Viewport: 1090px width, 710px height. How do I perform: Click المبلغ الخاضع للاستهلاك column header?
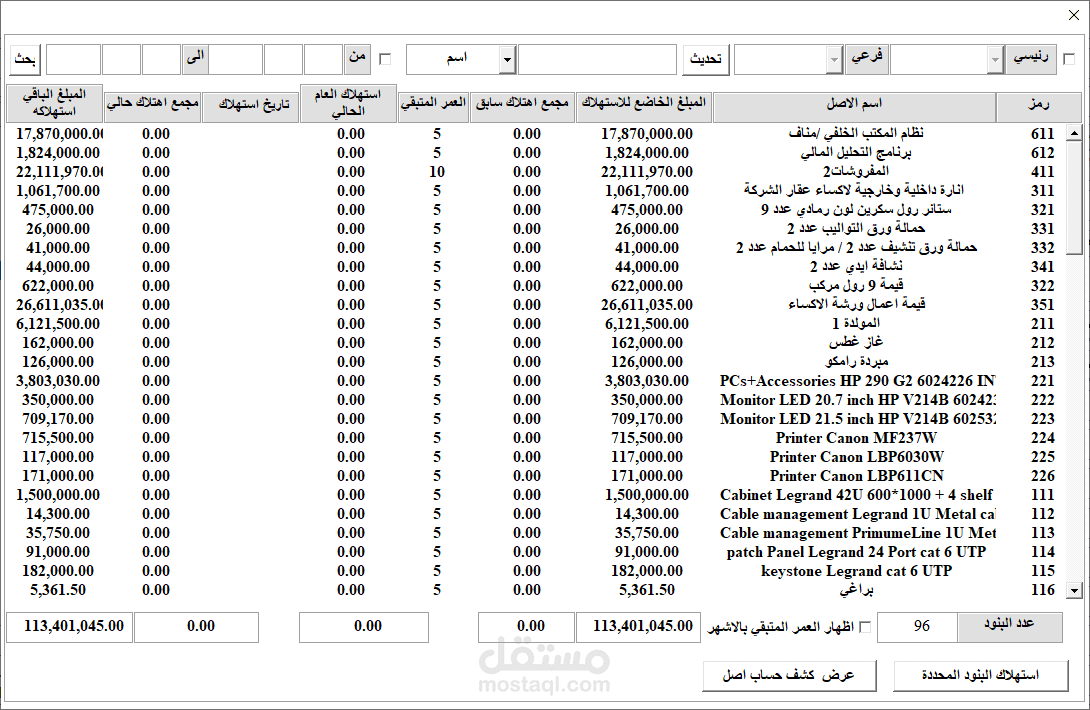click(644, 108)
